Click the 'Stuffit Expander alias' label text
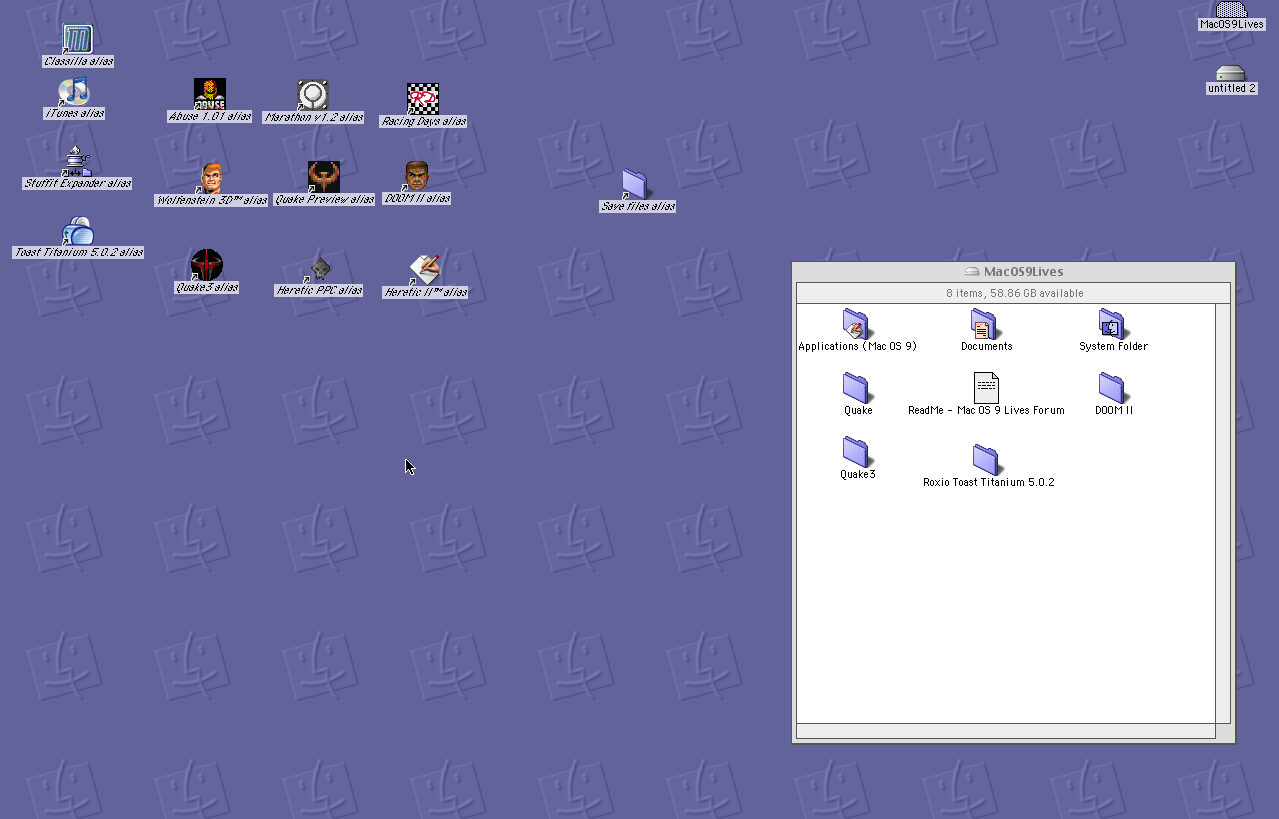 click(x=78, y=184)
